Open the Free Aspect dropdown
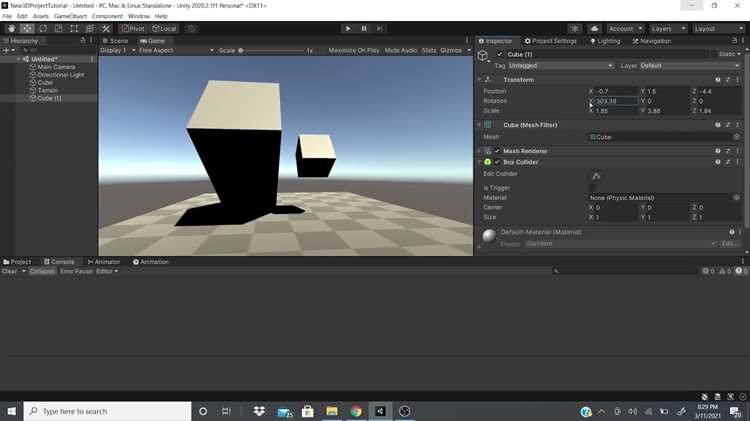This screenshot has height=421, width=750. click(x=176, y=50)
